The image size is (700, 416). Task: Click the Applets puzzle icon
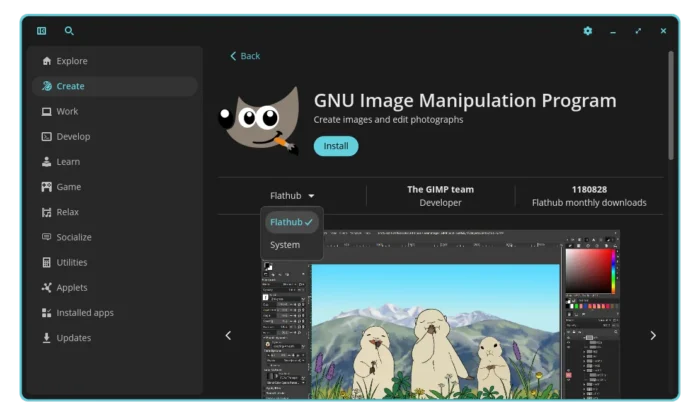(x=46, y=288)
